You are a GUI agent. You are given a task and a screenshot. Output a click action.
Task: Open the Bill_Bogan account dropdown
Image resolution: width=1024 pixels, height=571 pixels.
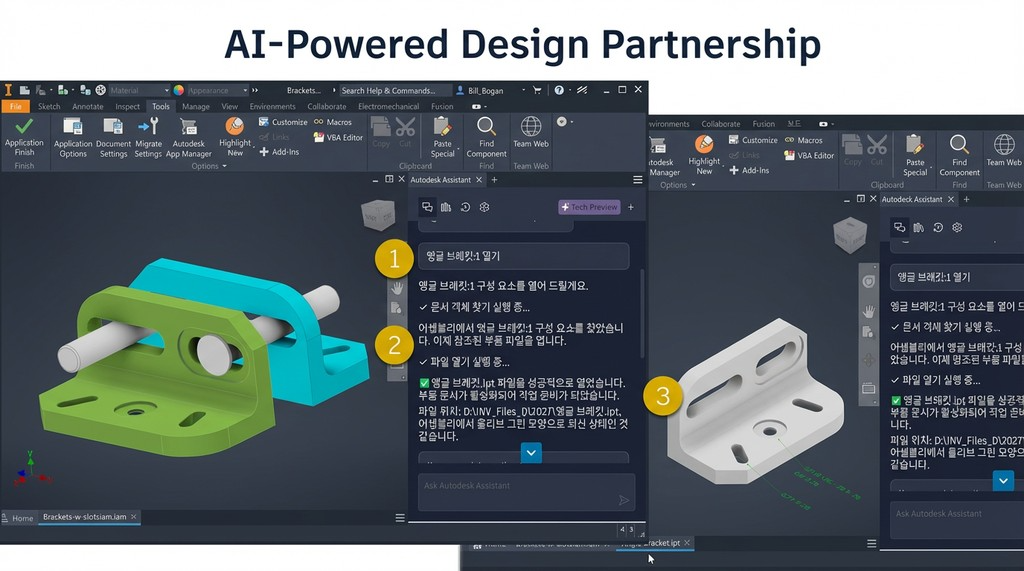pos(490,90)
